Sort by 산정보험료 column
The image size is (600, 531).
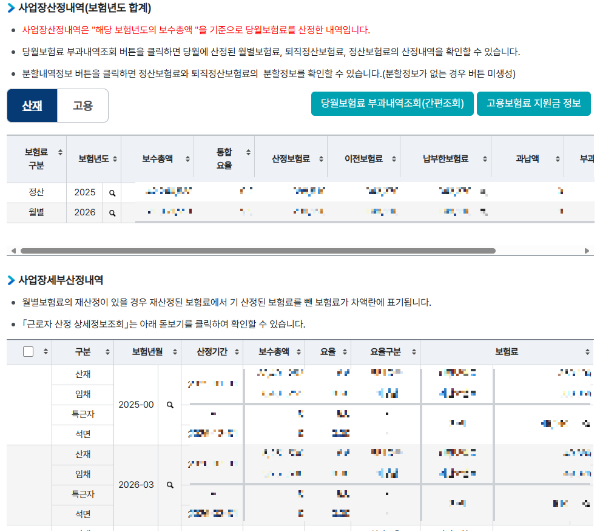tap(321, 159)
